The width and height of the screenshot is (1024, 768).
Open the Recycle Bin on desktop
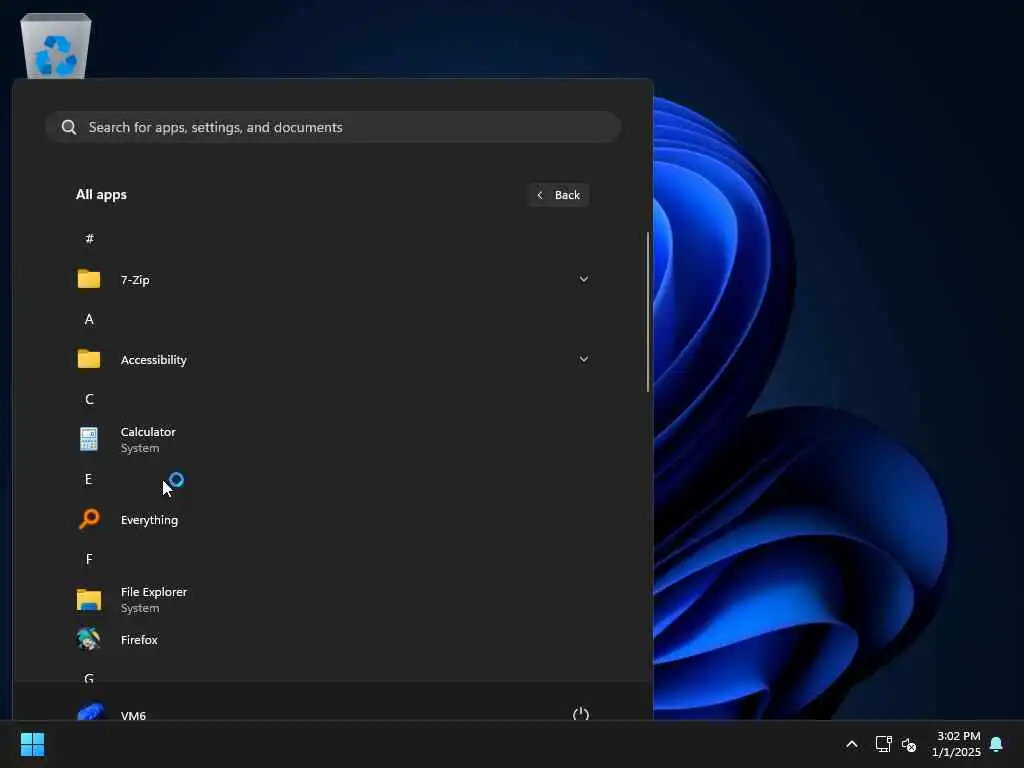coord(56,46)
